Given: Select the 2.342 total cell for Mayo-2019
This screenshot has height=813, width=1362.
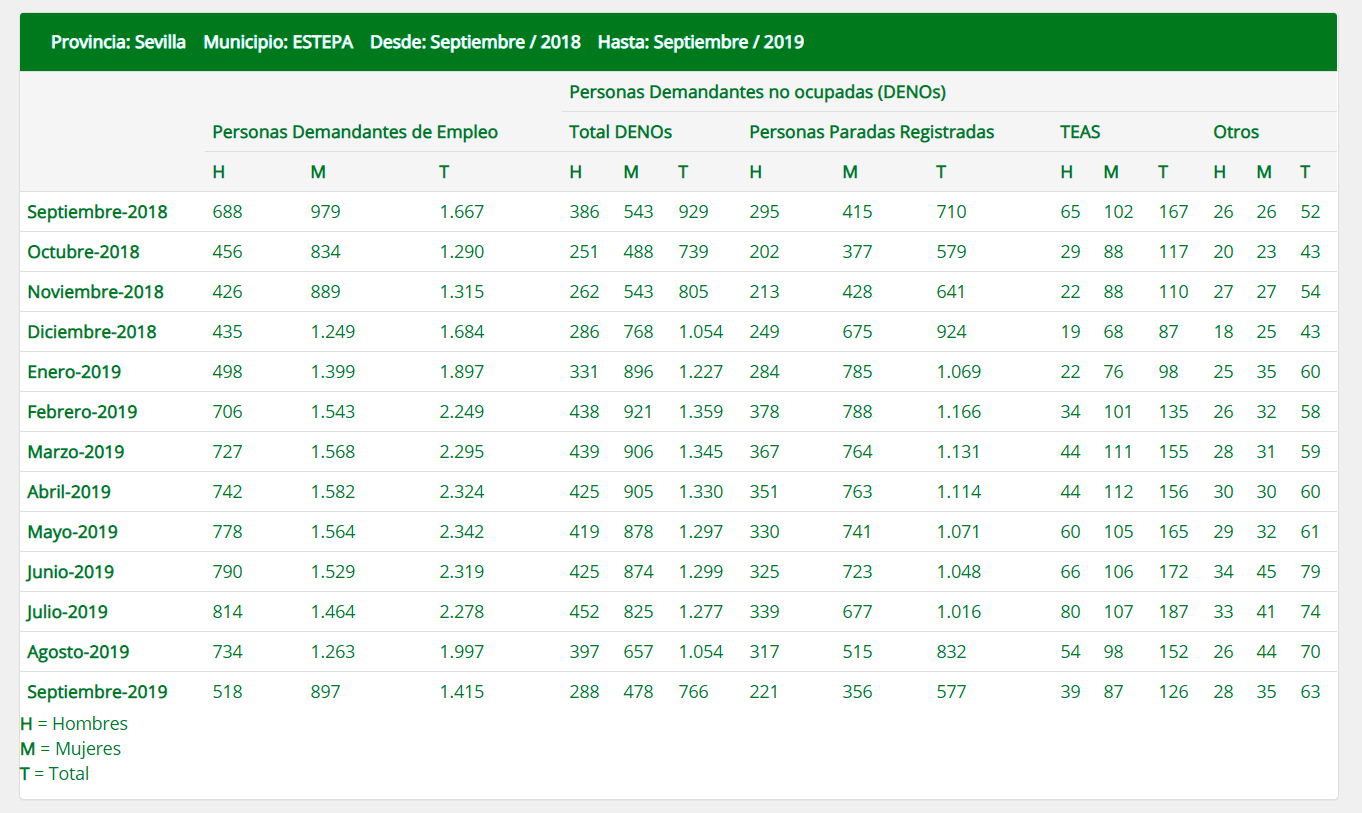Looking at the screenshot, I should [x=461, y=532].
